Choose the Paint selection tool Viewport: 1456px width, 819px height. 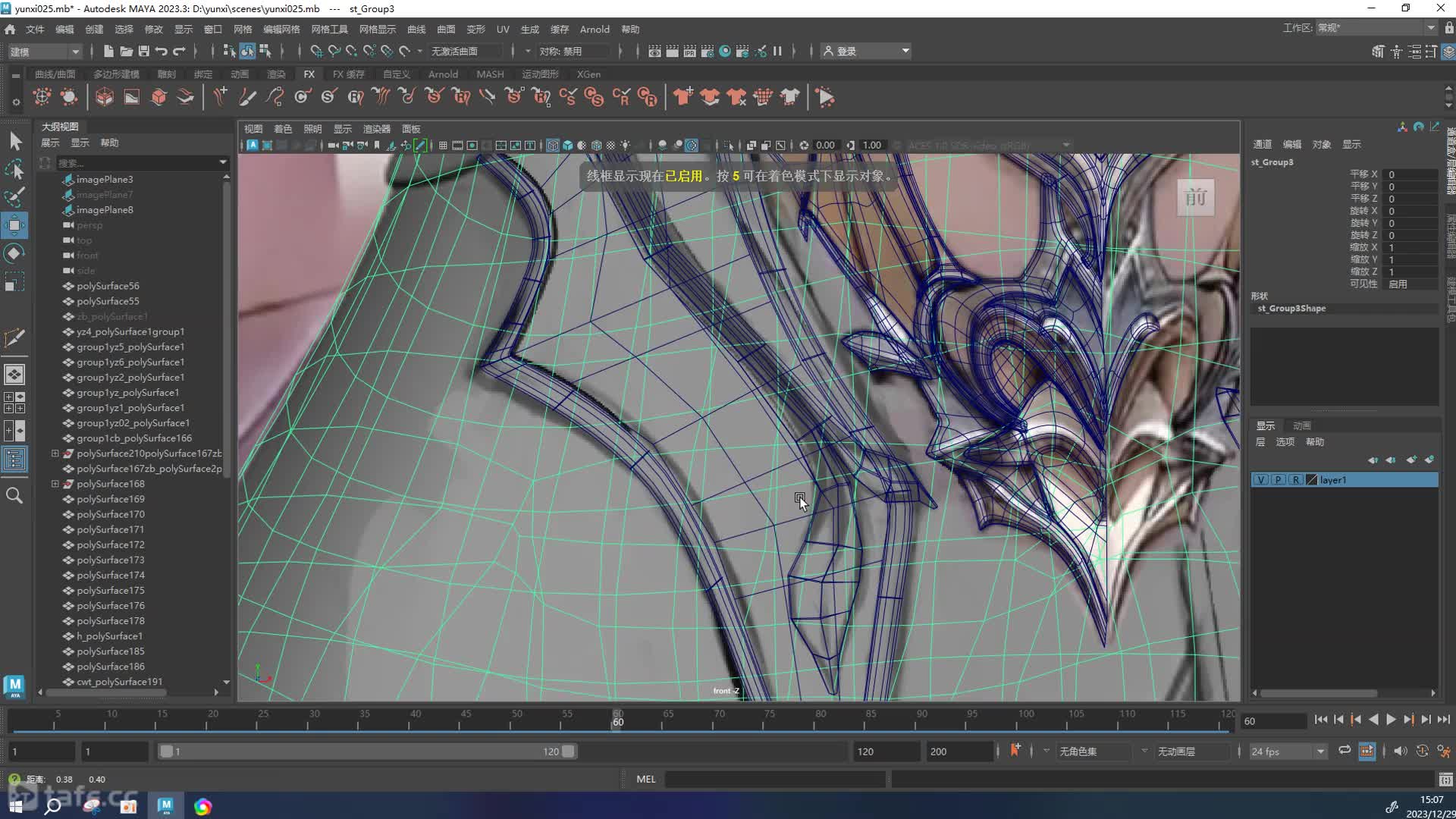click(15, 197)
